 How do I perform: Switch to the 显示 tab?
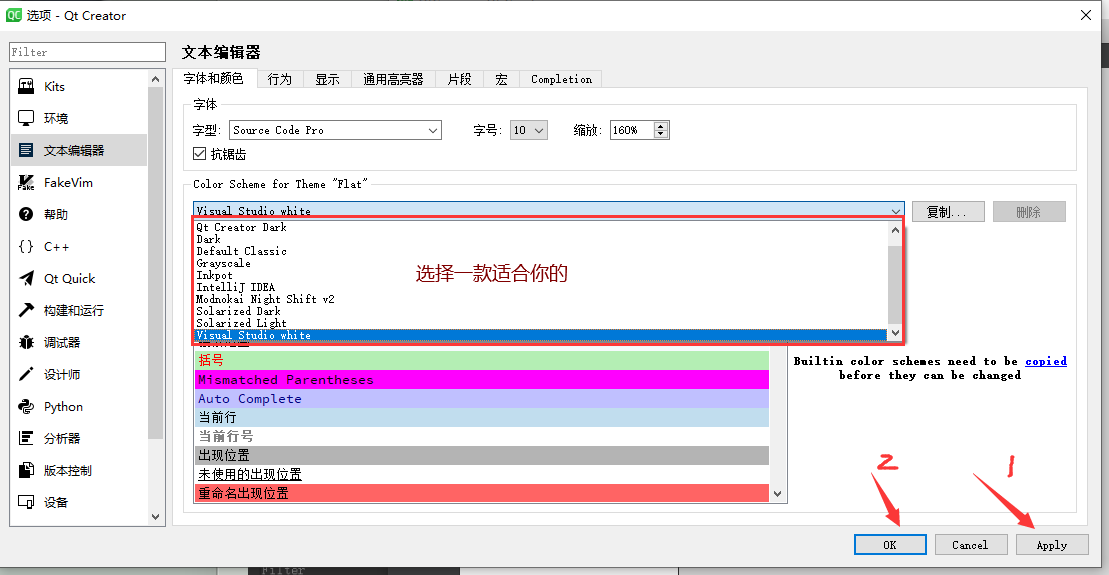(327, 79)
